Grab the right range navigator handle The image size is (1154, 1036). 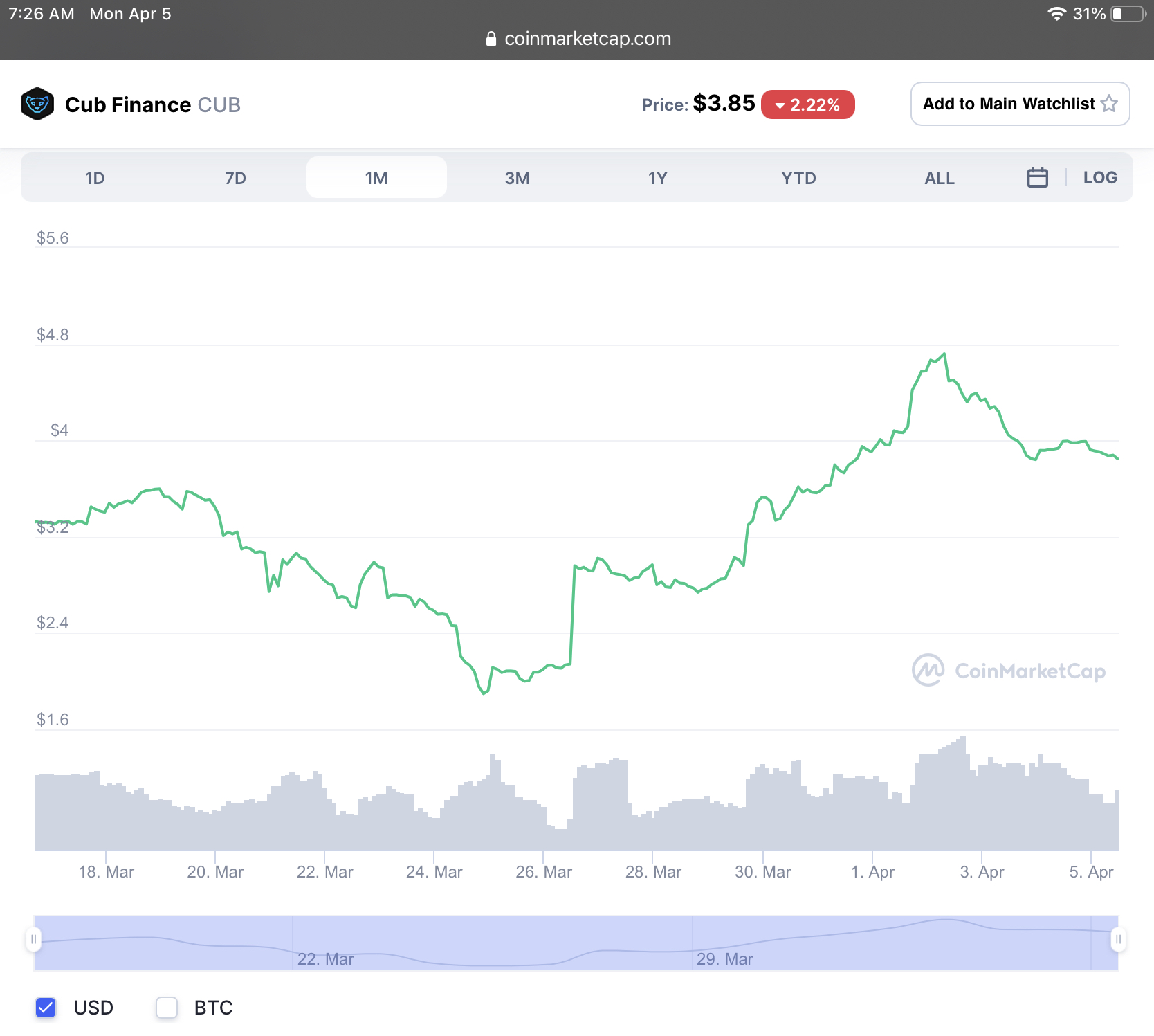pos(1118,939)
